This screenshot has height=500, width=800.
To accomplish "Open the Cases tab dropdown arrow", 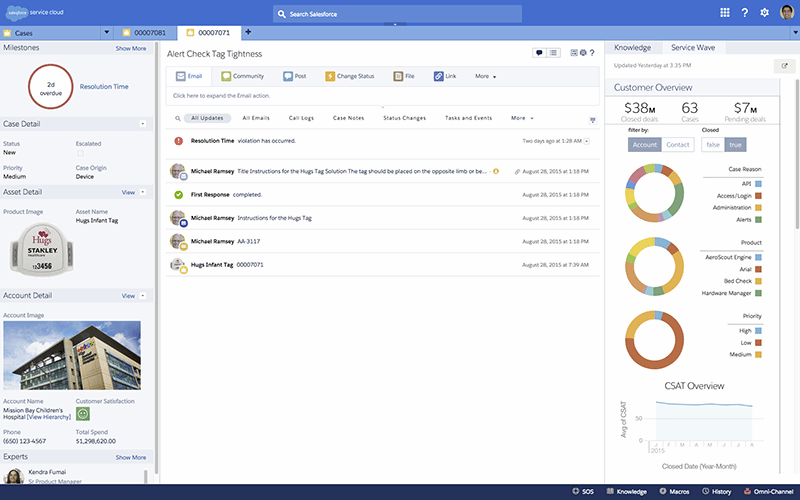I will click(x=107, y=33).
